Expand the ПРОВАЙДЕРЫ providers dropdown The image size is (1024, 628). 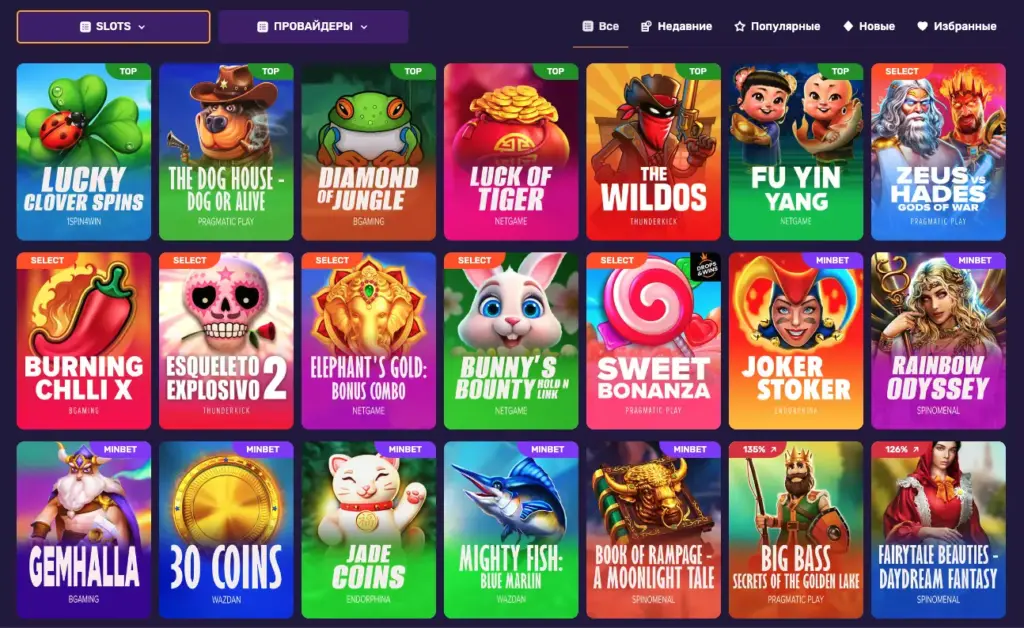(x=313, y=27)
